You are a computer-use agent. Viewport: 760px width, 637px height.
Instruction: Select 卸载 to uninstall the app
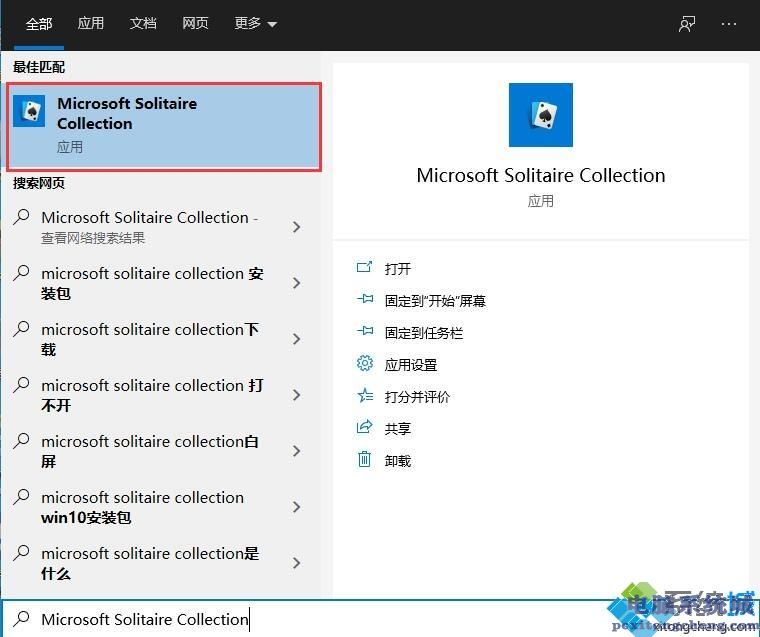[397, 461]
